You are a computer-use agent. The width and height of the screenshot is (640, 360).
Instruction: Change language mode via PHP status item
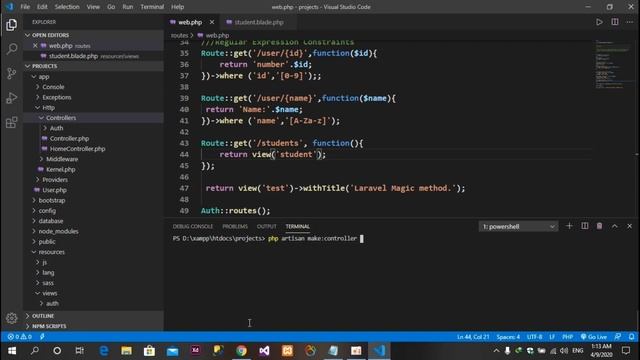click(567, 337)
